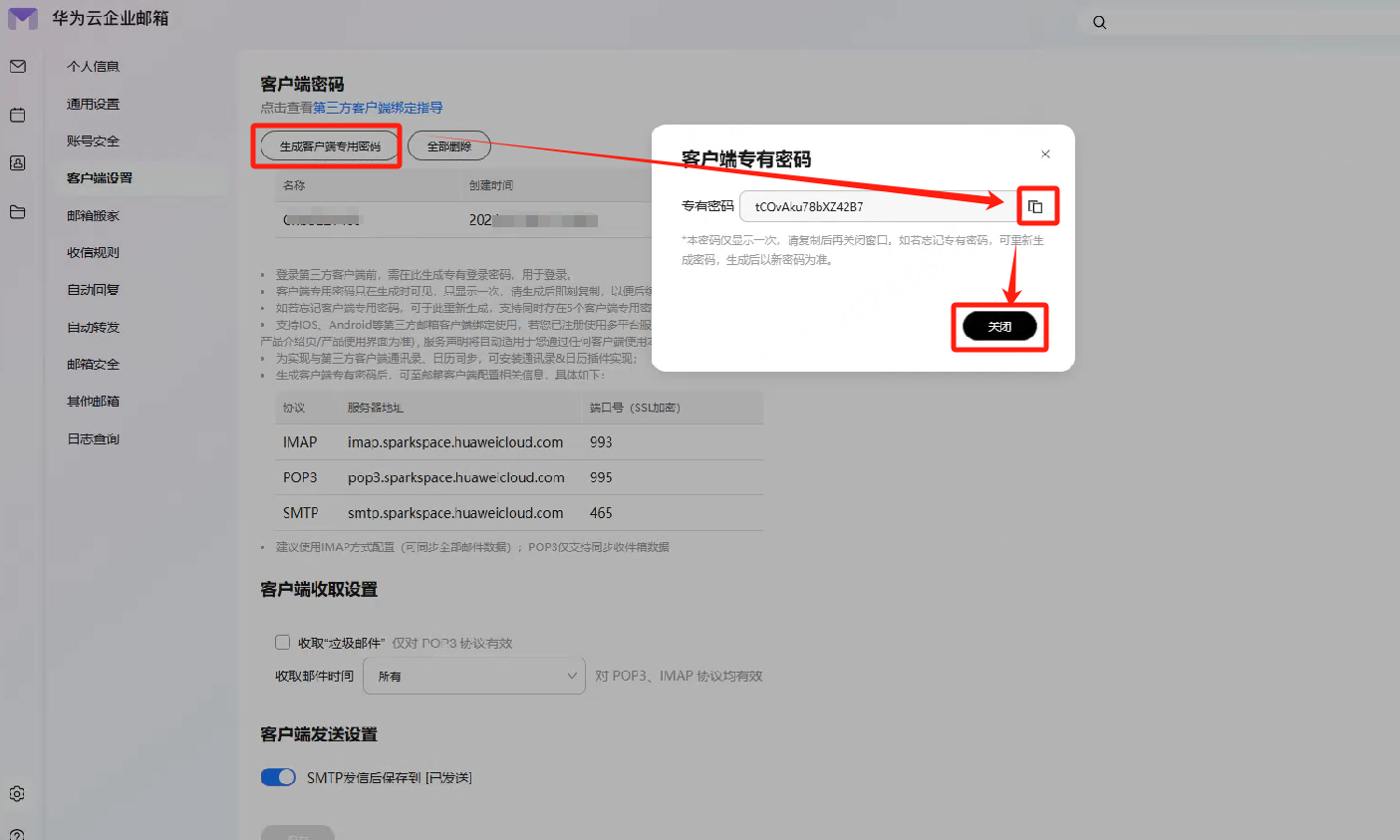
Task: Click the smtp.sparkspace.huaweicloud.com server address
Action: pyautogui.click(x=455, y=513)
